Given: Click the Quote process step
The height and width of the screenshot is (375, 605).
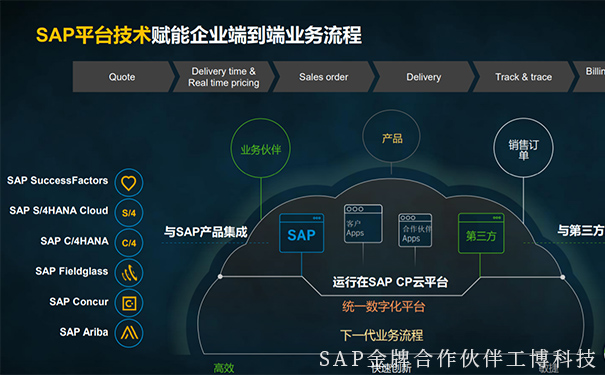Looking at the screenshot, I should [x=123, y=77].
